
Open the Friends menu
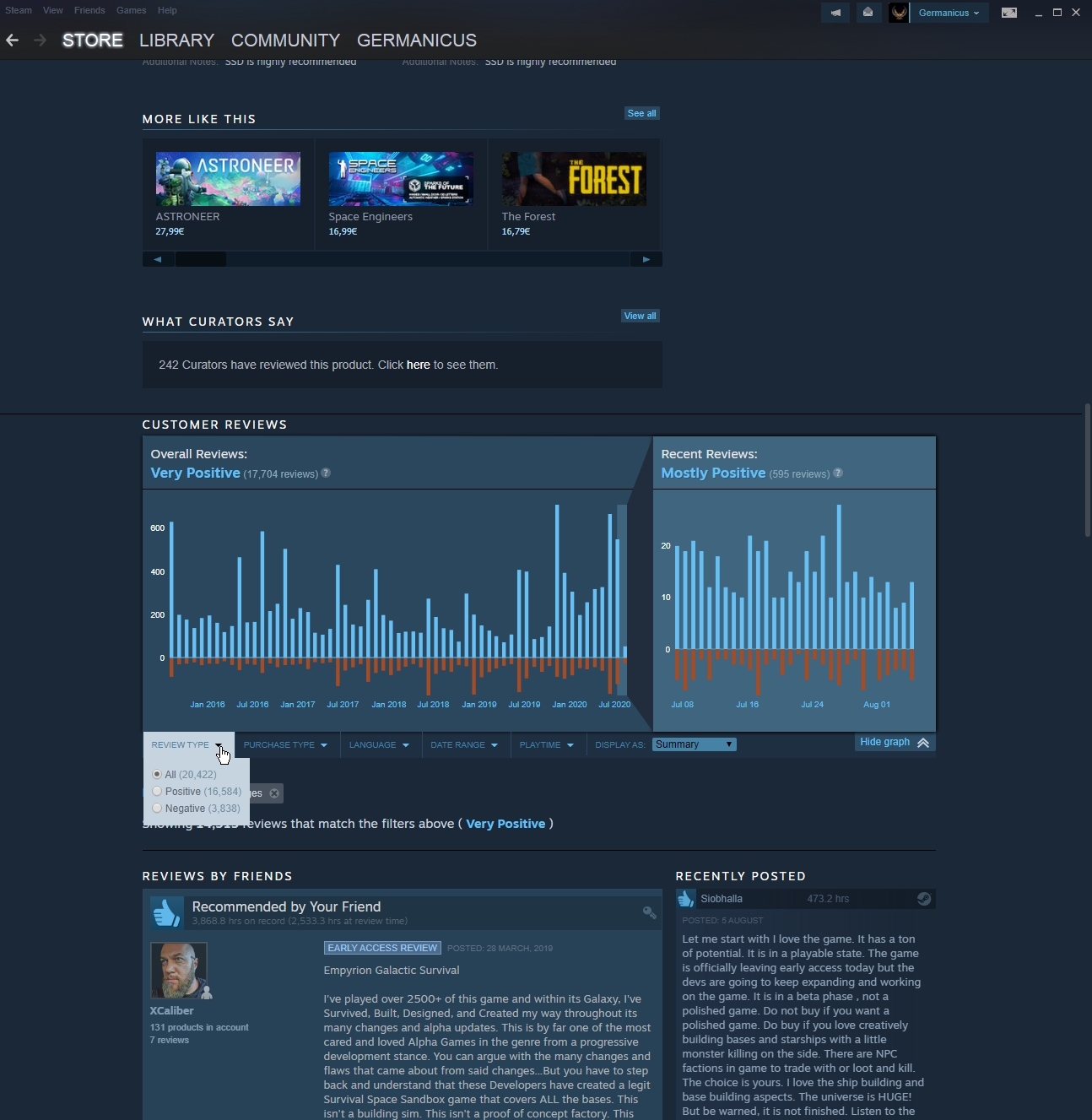coord(89,10)
